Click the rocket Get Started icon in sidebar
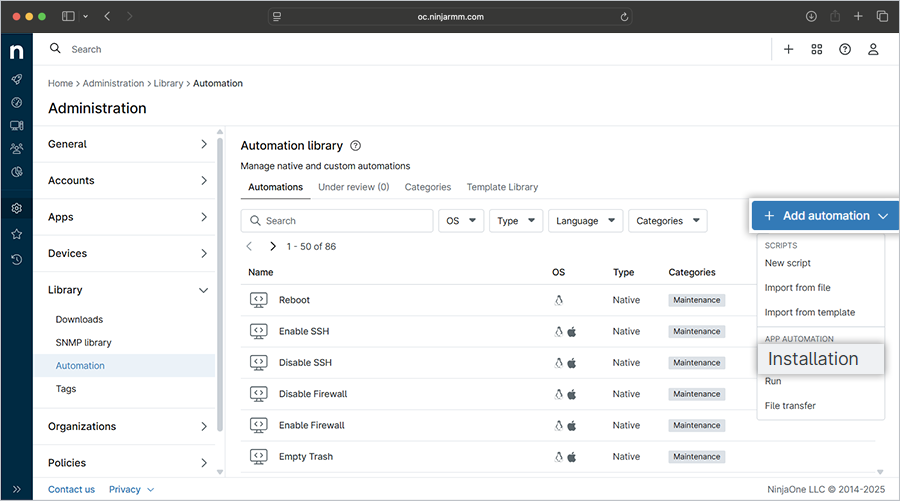This screenshot has height=501, width=900. (17, 79)
